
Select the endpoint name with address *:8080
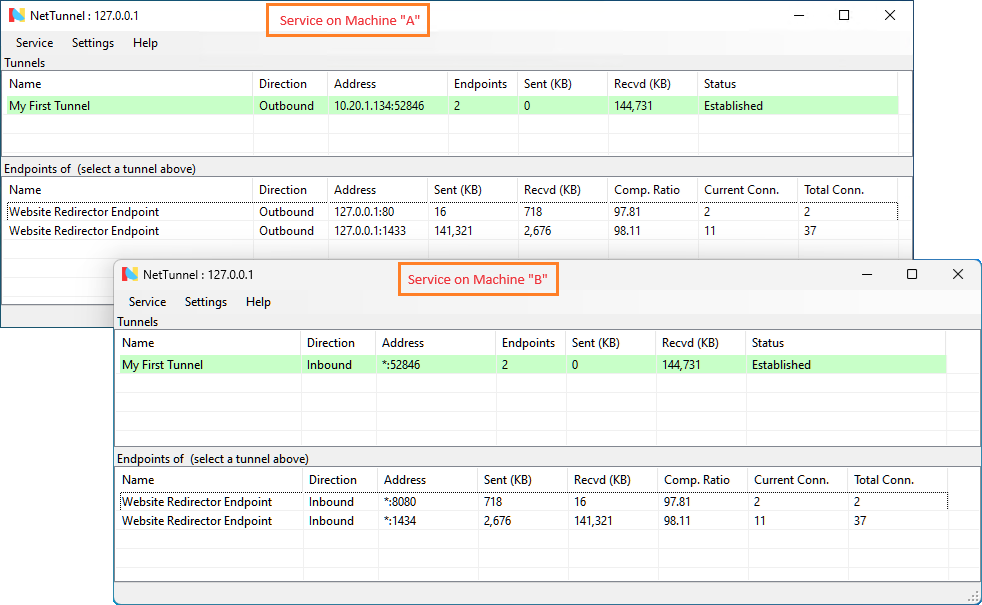(x=197, y=502)
